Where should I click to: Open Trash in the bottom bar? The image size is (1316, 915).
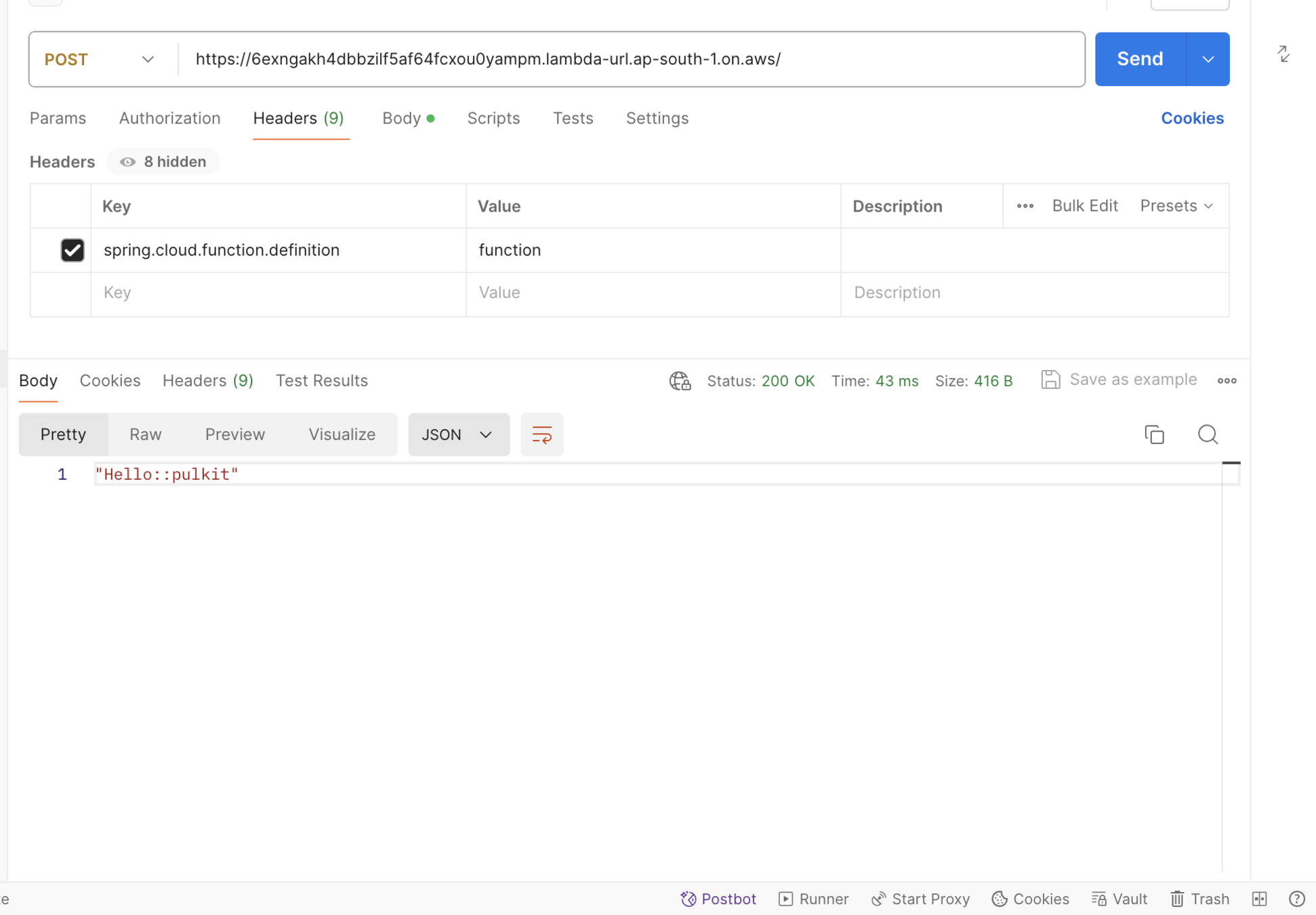(x=1199, y=899)
